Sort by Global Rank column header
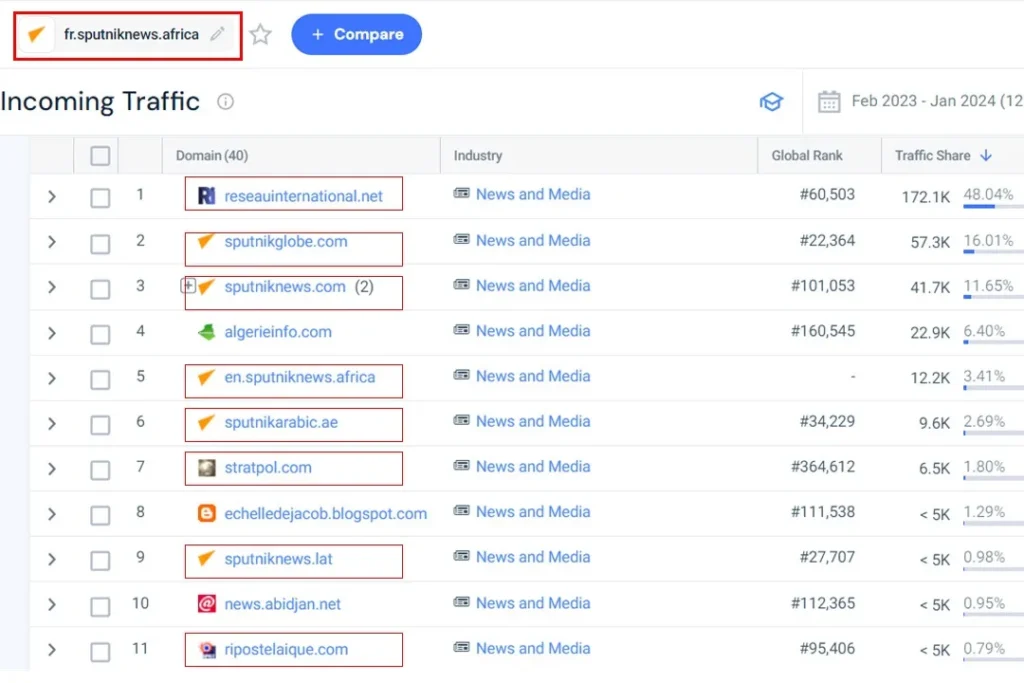Viewport: 1024px width, 683px height. click(x=807, y=155)
